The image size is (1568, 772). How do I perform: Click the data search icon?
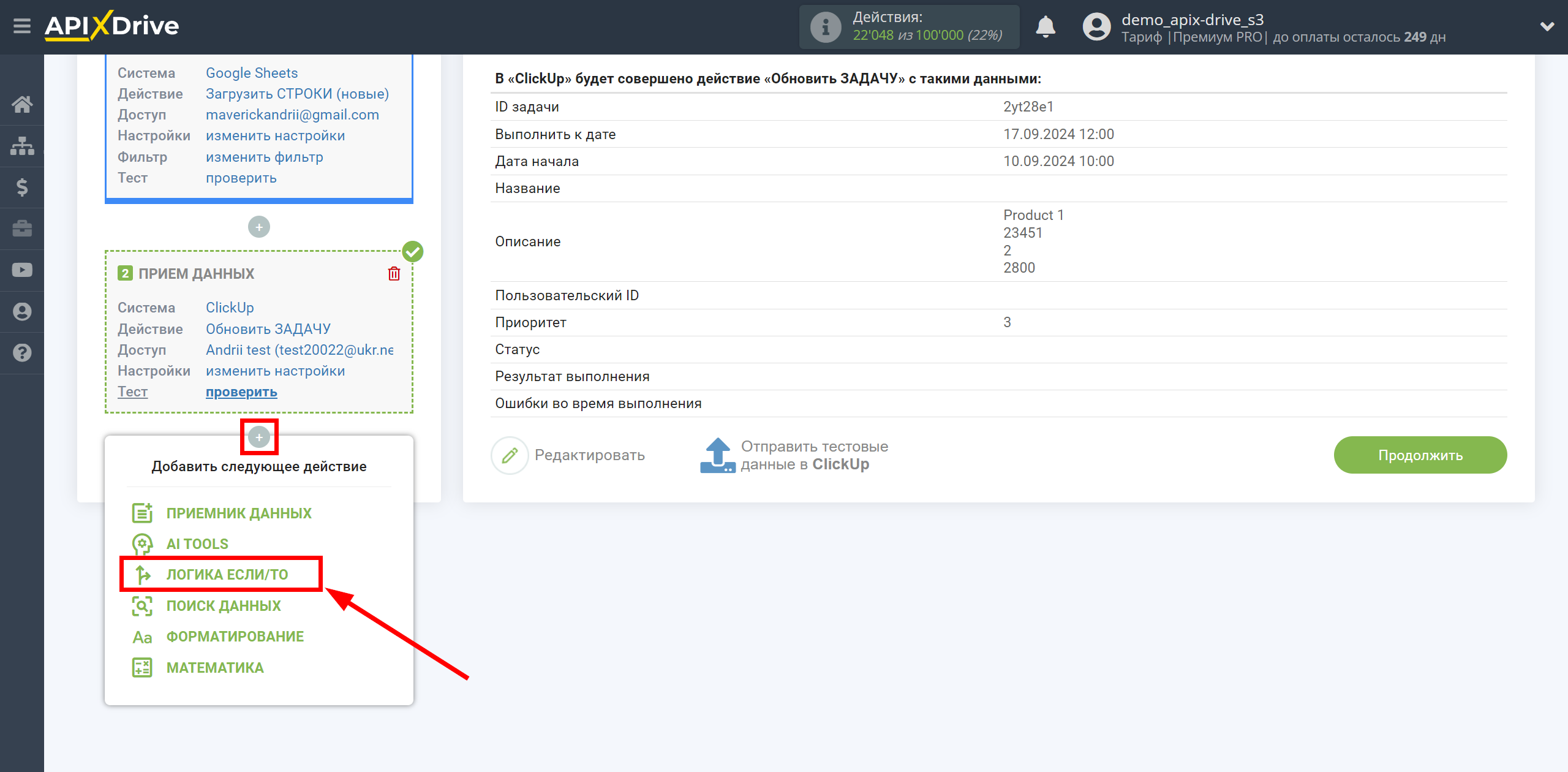142,606
